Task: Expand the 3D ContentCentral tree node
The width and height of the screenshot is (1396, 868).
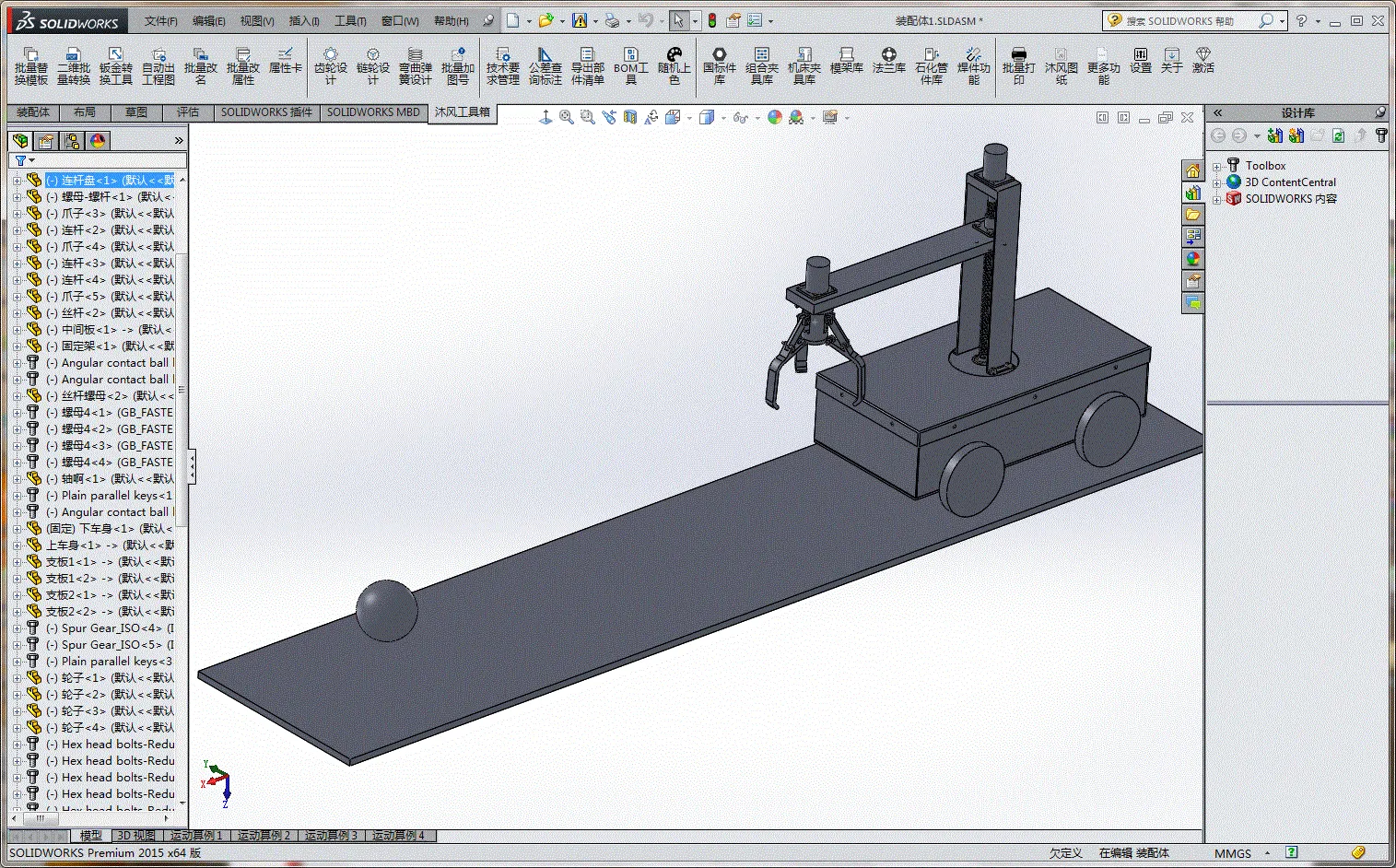Action: pyautogui.click(x=1216, y=183)
